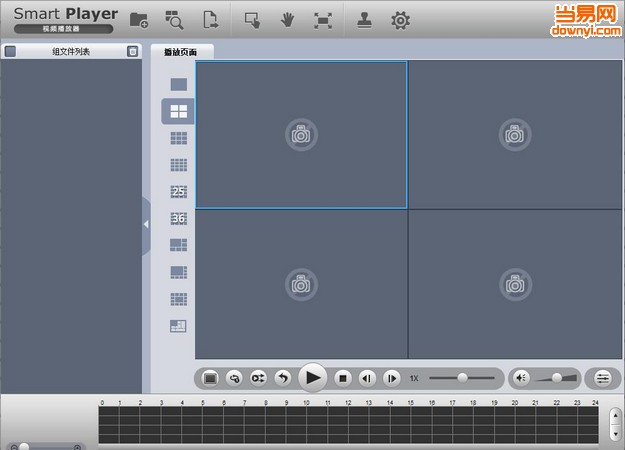Switch to single-window layout
The image size is (625, 450).
click(178, 85)
